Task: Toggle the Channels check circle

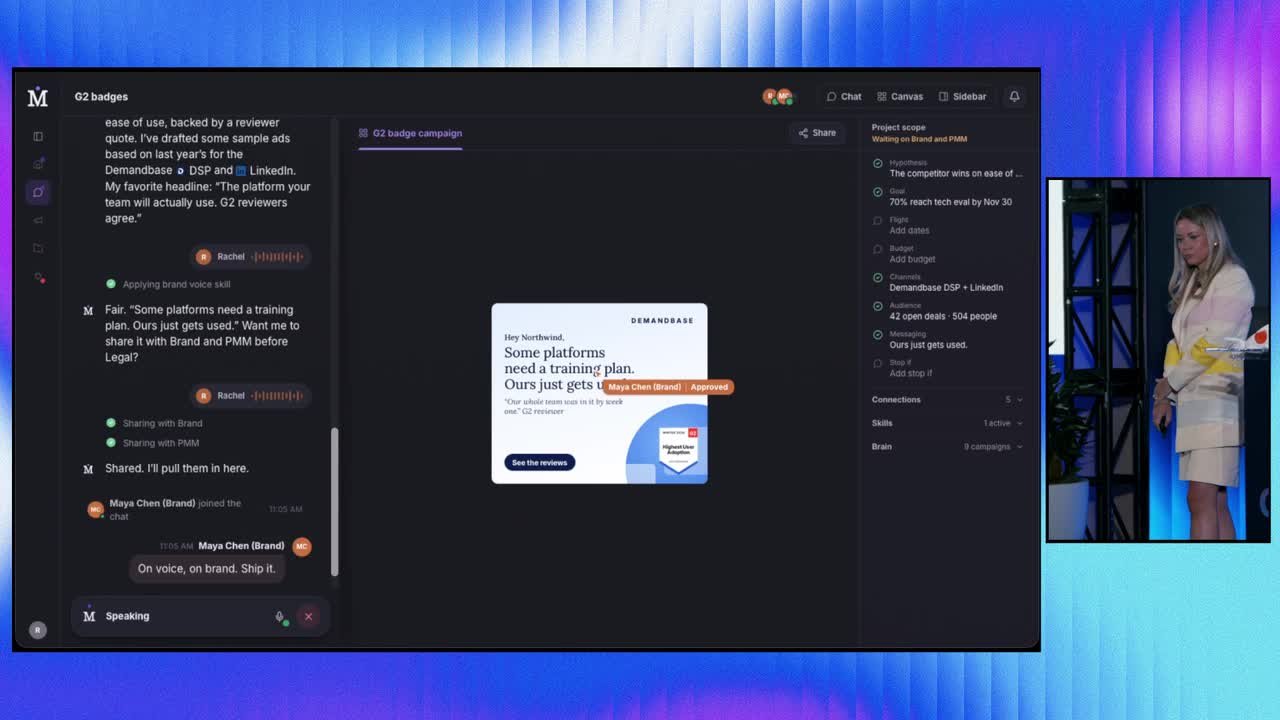Action: coord(877,278)
